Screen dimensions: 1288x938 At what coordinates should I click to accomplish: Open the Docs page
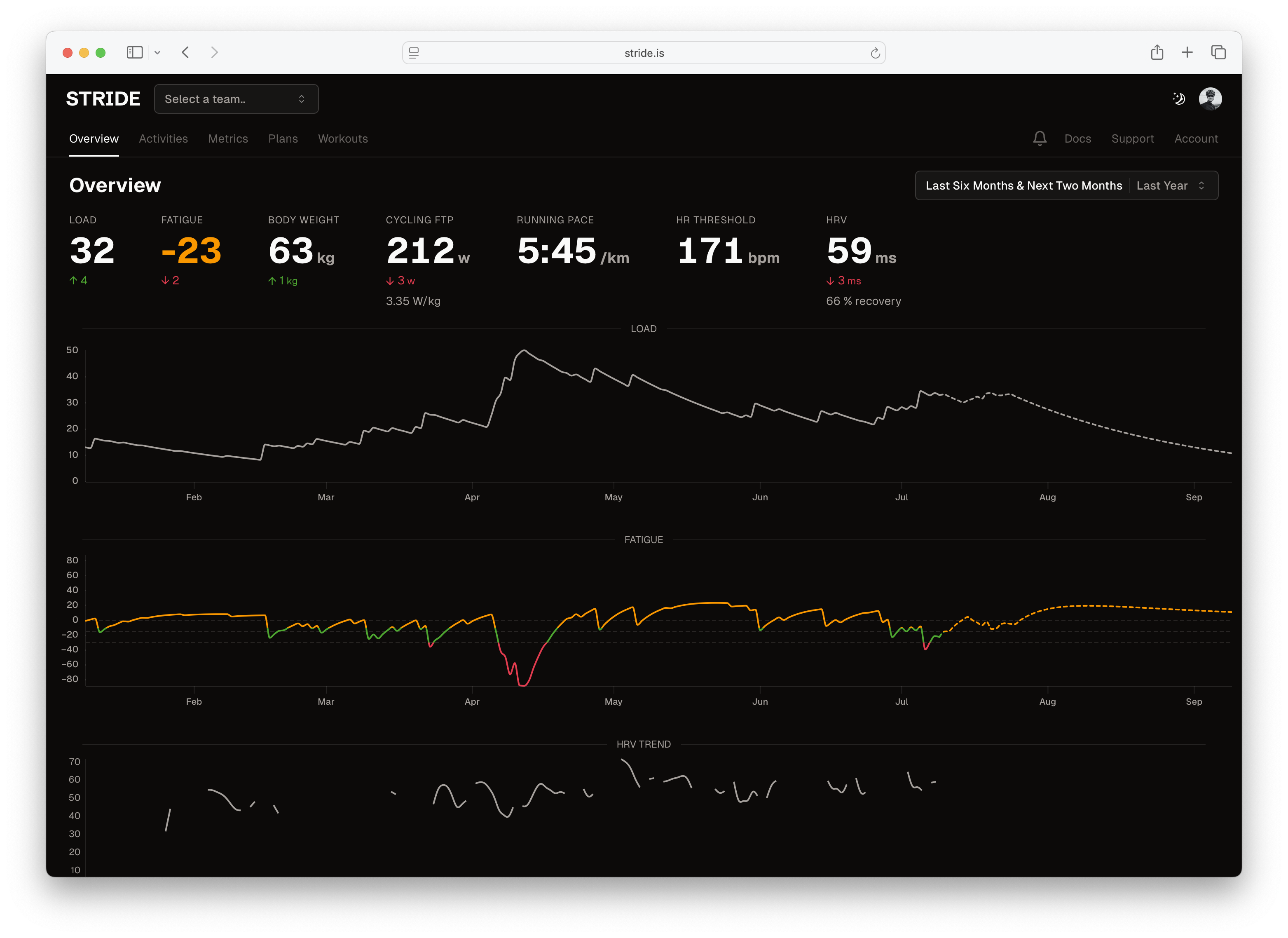click(x=1077, y=138)
